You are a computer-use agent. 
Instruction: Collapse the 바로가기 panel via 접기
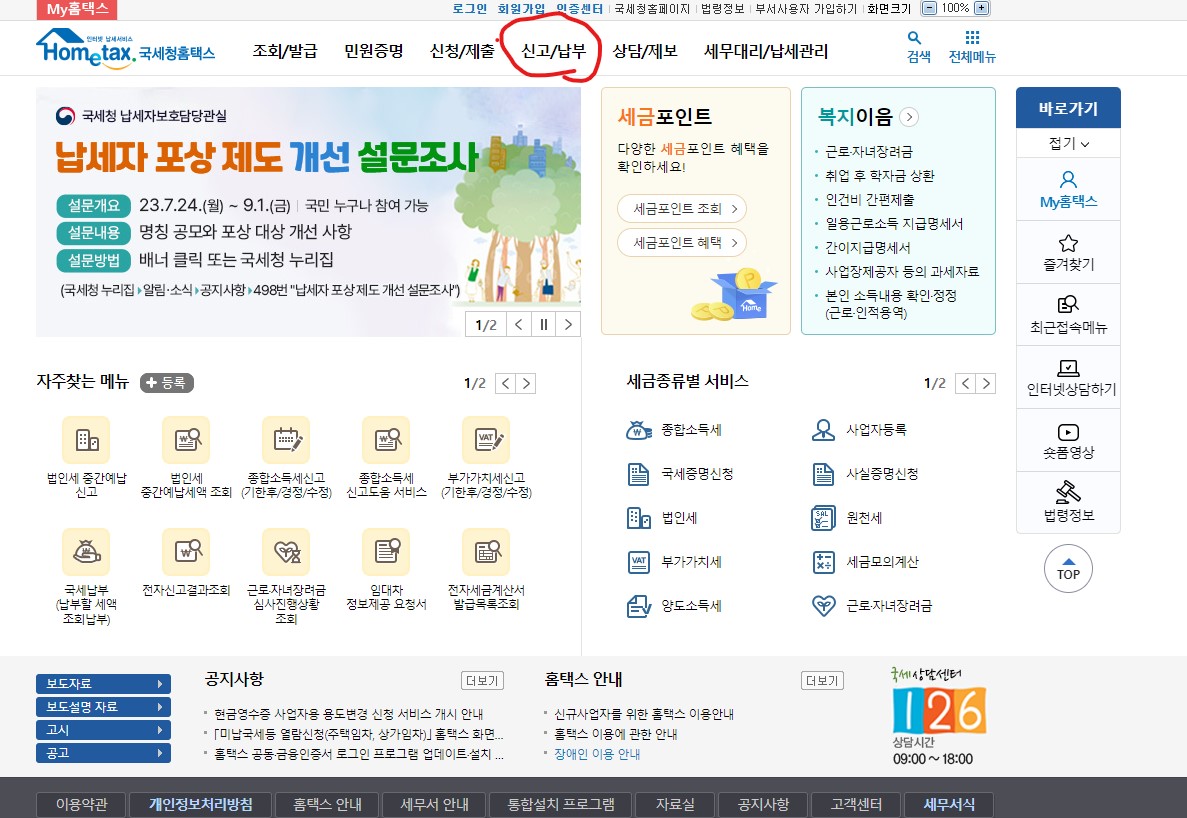pos(1068,143)
